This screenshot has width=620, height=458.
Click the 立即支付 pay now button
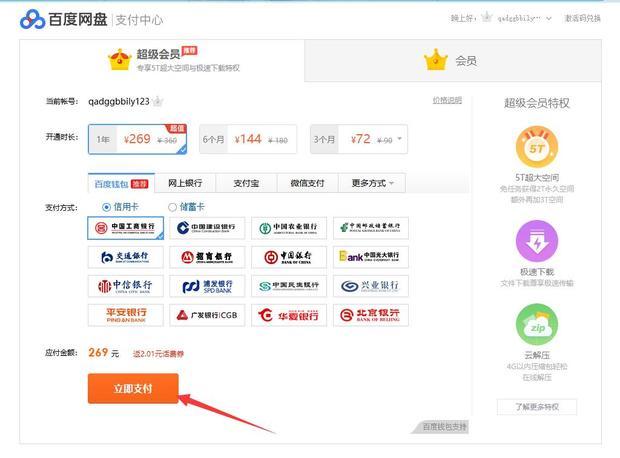click(x=133, y=389)
